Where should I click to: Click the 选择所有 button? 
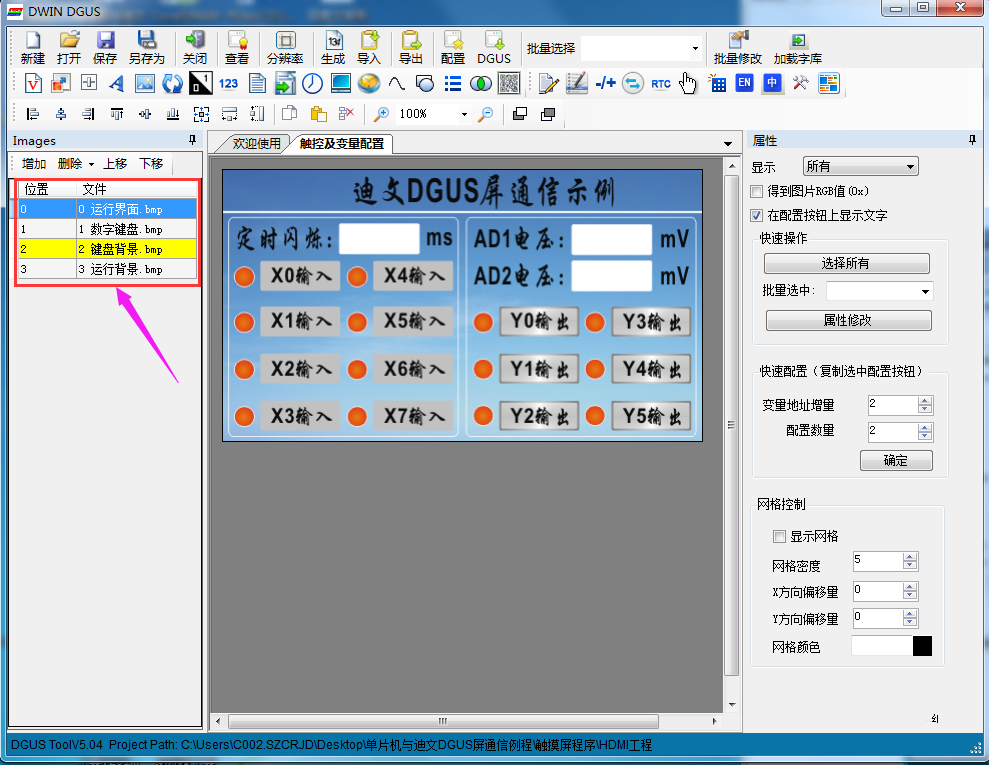tap(846, 263)
